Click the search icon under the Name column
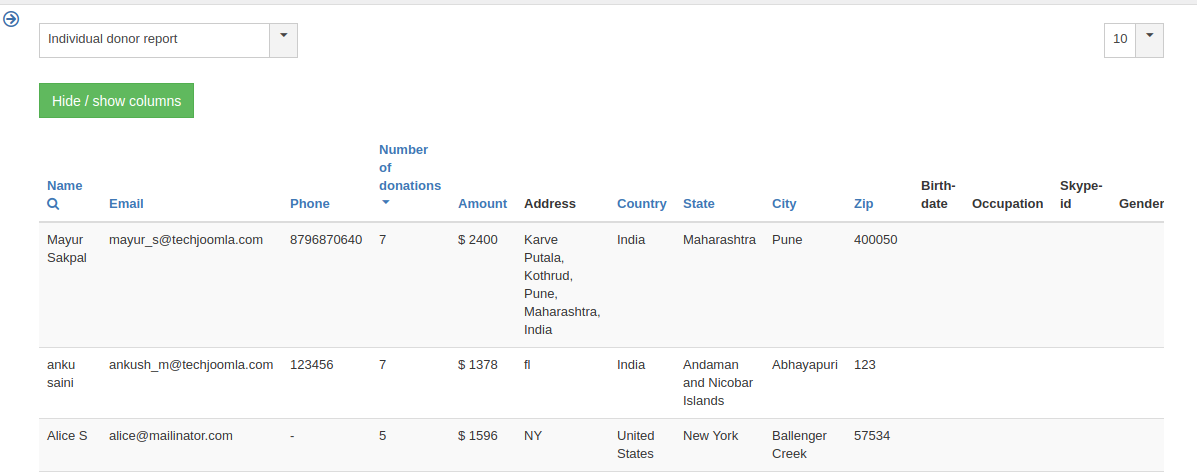 tap(53, 204)
